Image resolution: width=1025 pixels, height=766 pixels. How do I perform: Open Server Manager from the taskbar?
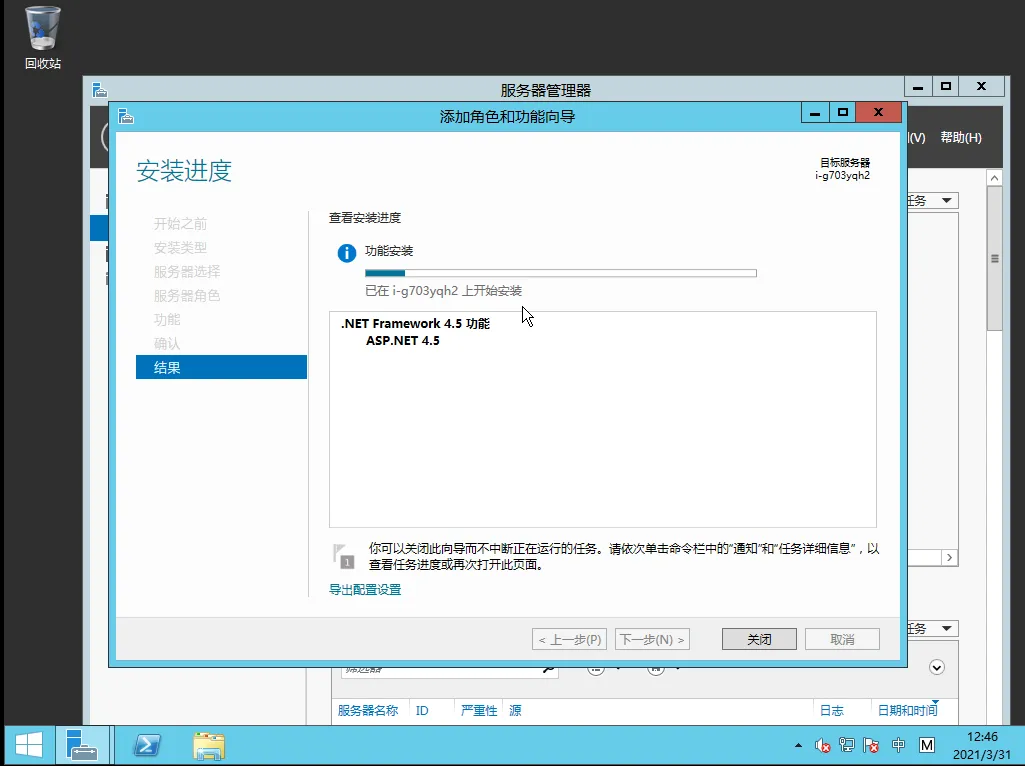tap(81, 745)
